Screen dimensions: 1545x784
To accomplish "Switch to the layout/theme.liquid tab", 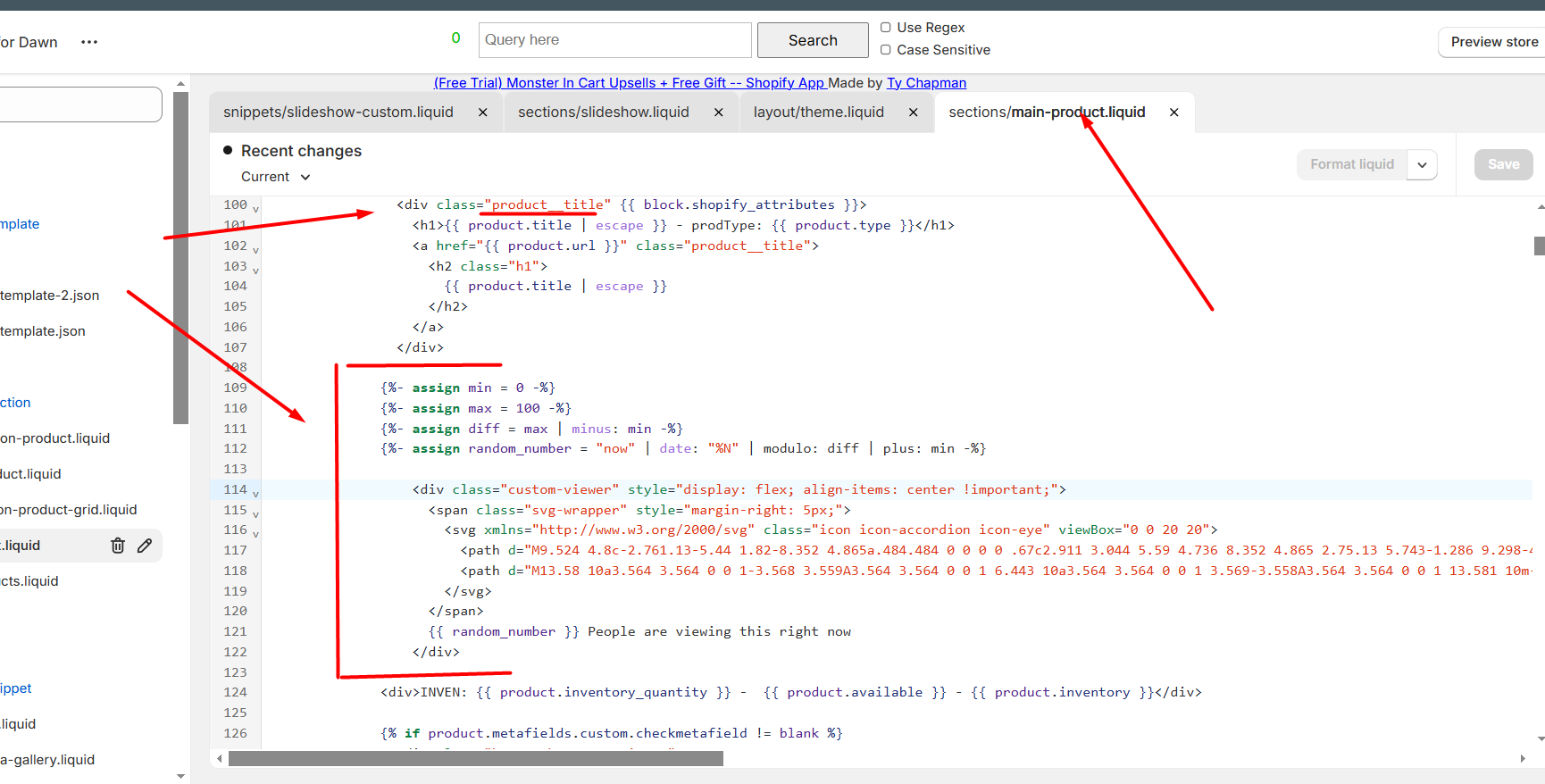I will 819,113.
